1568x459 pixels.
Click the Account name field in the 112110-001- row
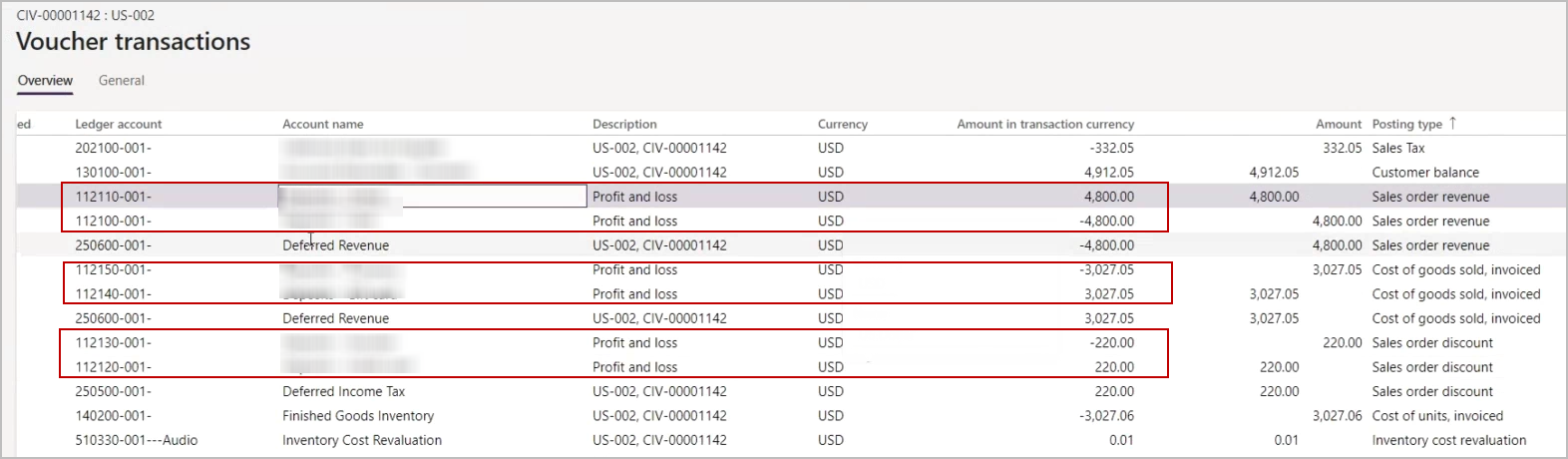[432, 197]
